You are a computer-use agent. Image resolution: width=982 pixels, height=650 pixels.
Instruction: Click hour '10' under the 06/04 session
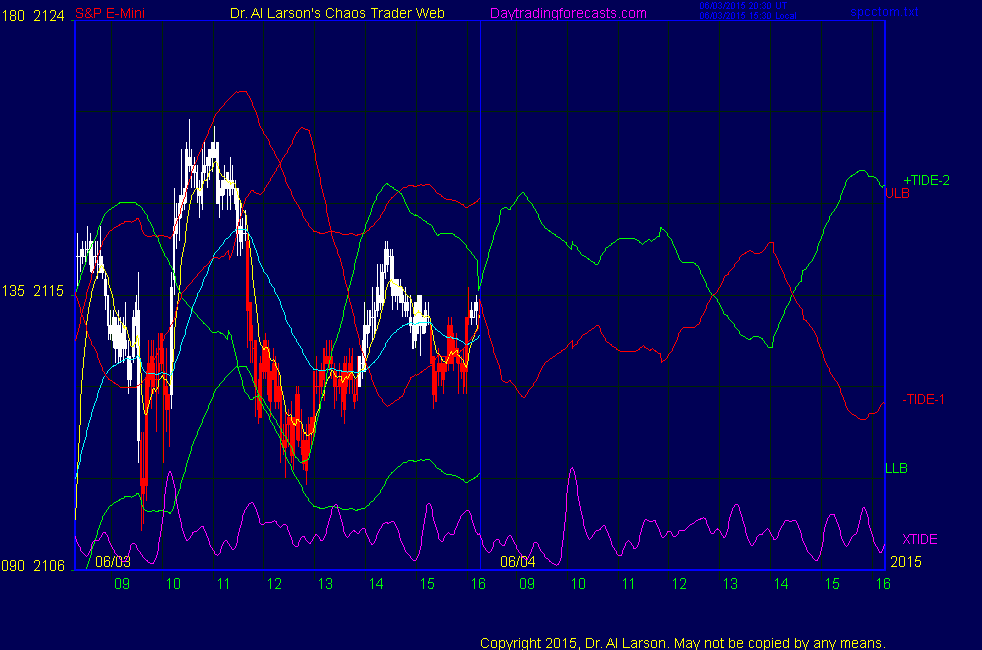click(x=577, y=584)
